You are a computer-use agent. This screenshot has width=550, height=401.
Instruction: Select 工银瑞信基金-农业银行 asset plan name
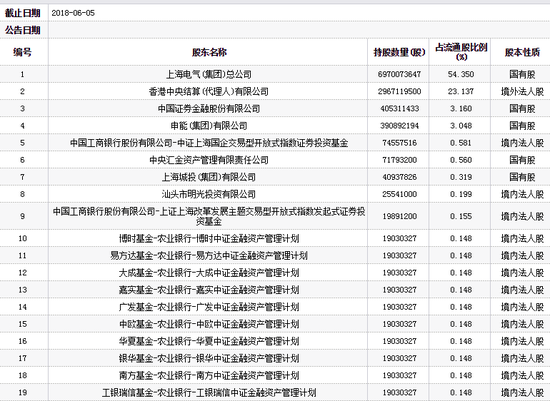pyautogui.click(x=209, y=393)
